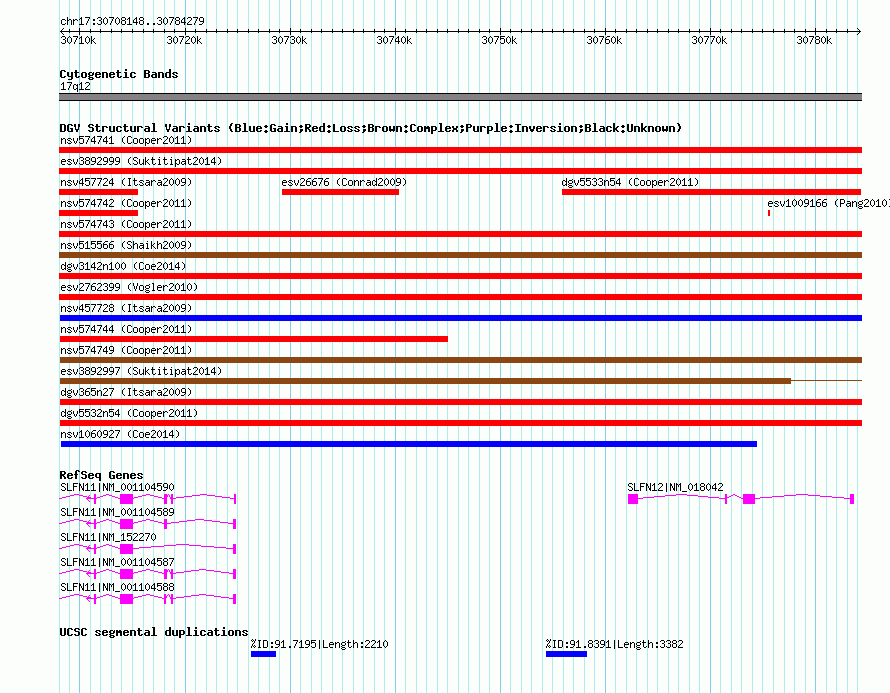
Task: Click the dgv3142n100 (Coe2014) label
Action: (x=123, y=266)
